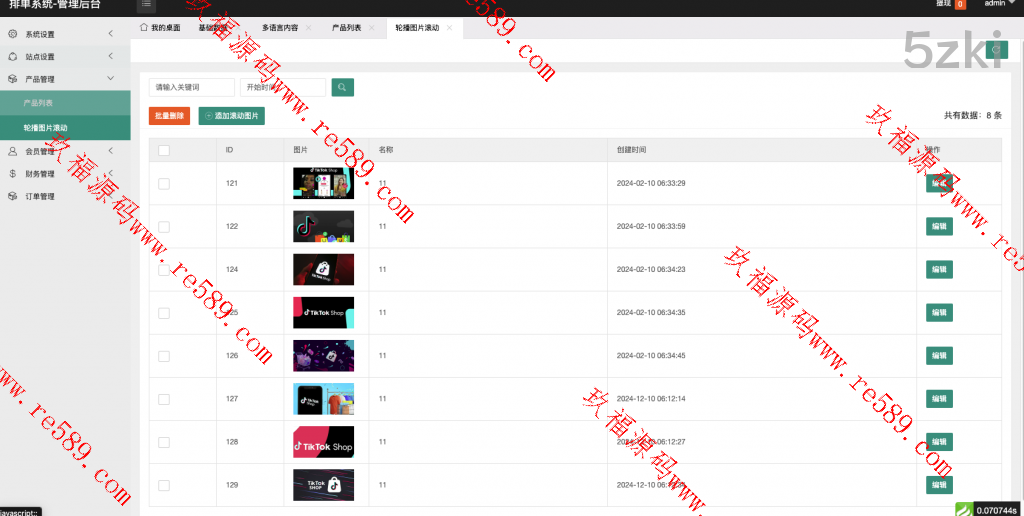Click the green refresh icon button
The height and width of the screenshot is (516, 1024).
(x=996, y=50)
